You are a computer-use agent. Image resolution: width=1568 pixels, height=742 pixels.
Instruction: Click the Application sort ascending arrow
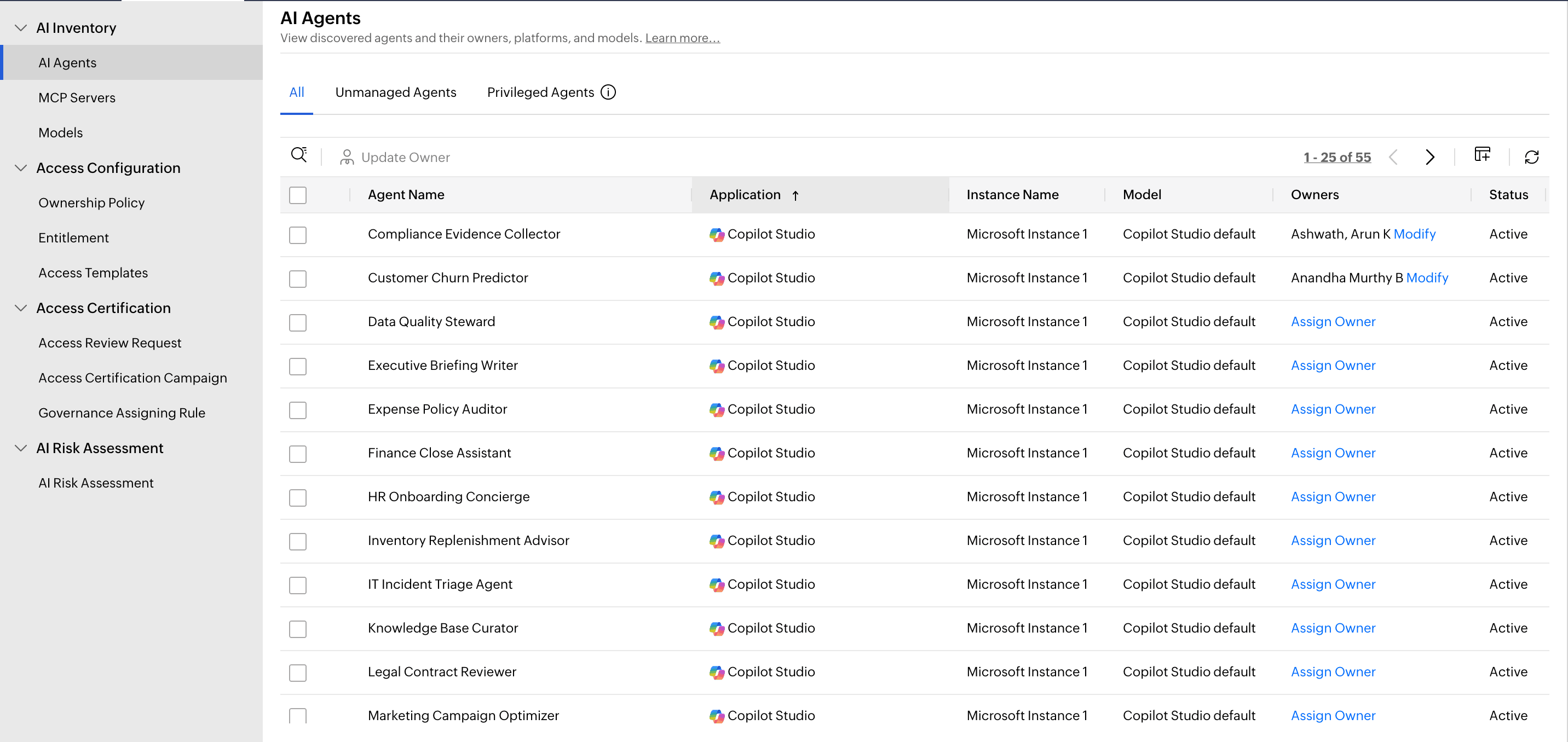(795, 195)
